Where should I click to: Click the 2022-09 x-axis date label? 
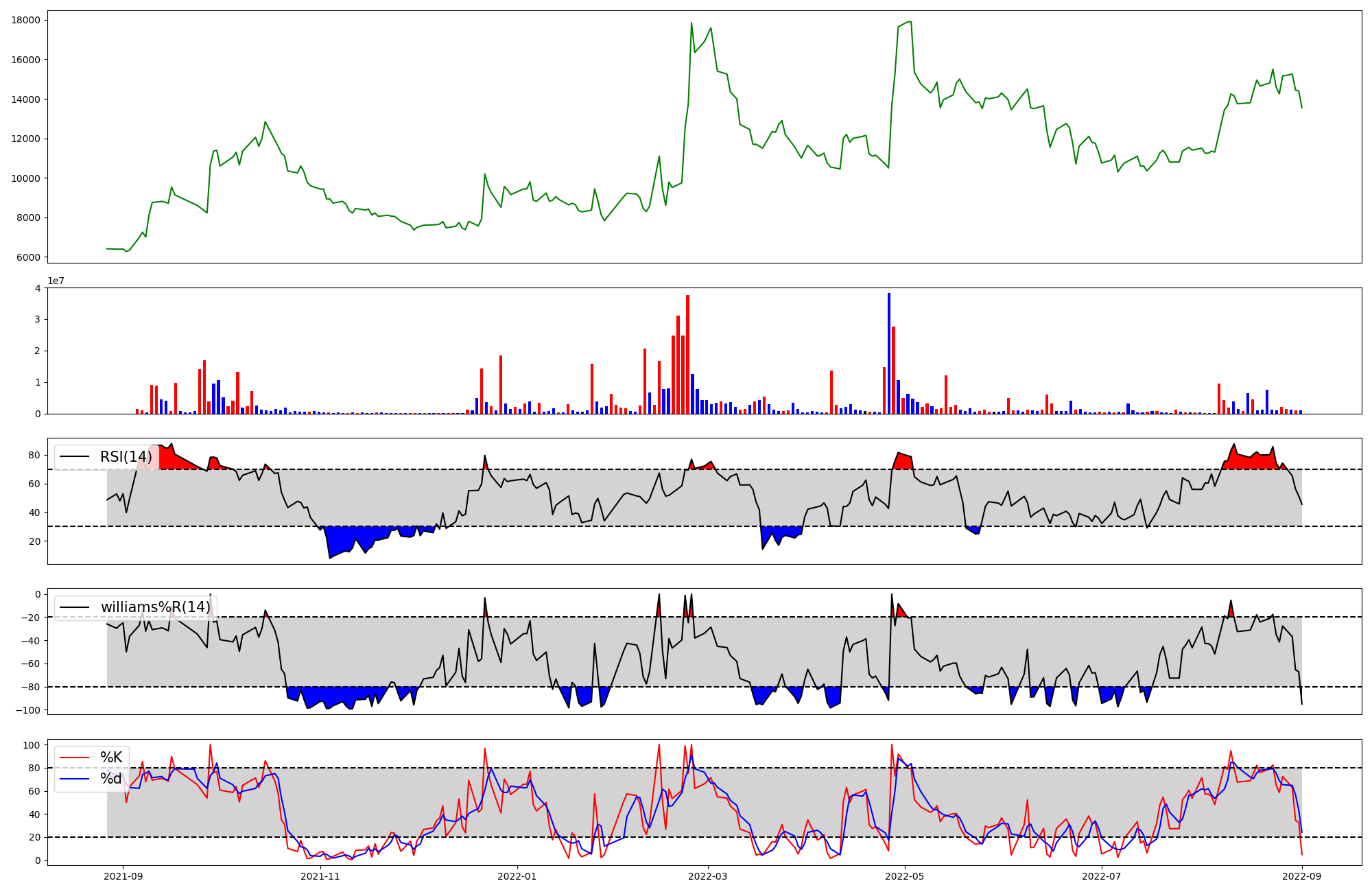1301,876
